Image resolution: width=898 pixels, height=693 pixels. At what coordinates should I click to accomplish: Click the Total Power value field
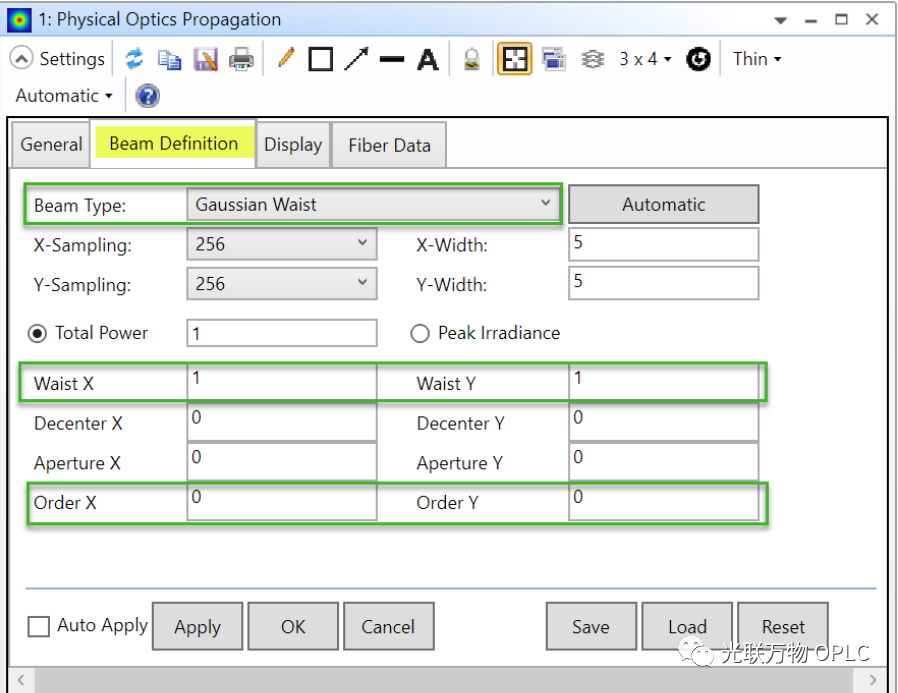click(282, 333)
